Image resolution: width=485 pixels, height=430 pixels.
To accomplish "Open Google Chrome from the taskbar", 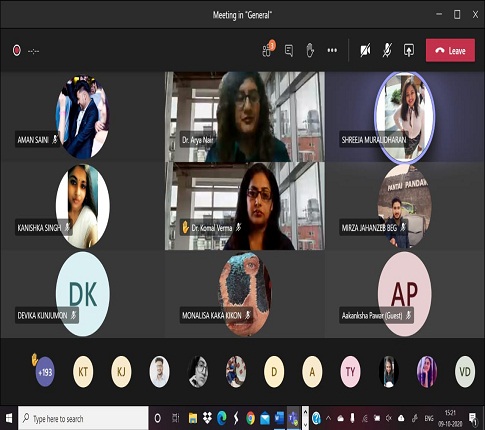I will 250,418.
